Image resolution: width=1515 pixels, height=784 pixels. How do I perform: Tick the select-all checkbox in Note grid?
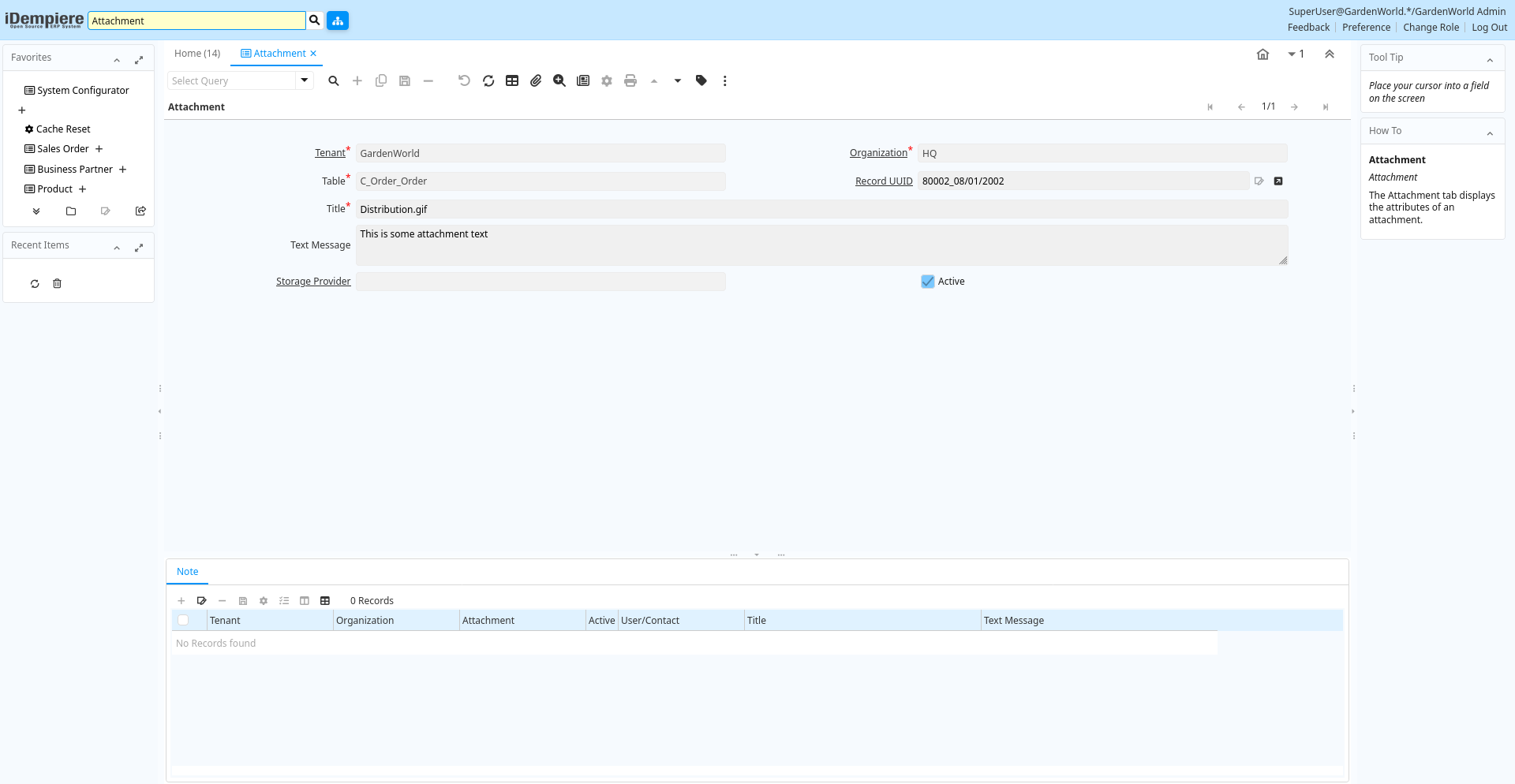183,621
